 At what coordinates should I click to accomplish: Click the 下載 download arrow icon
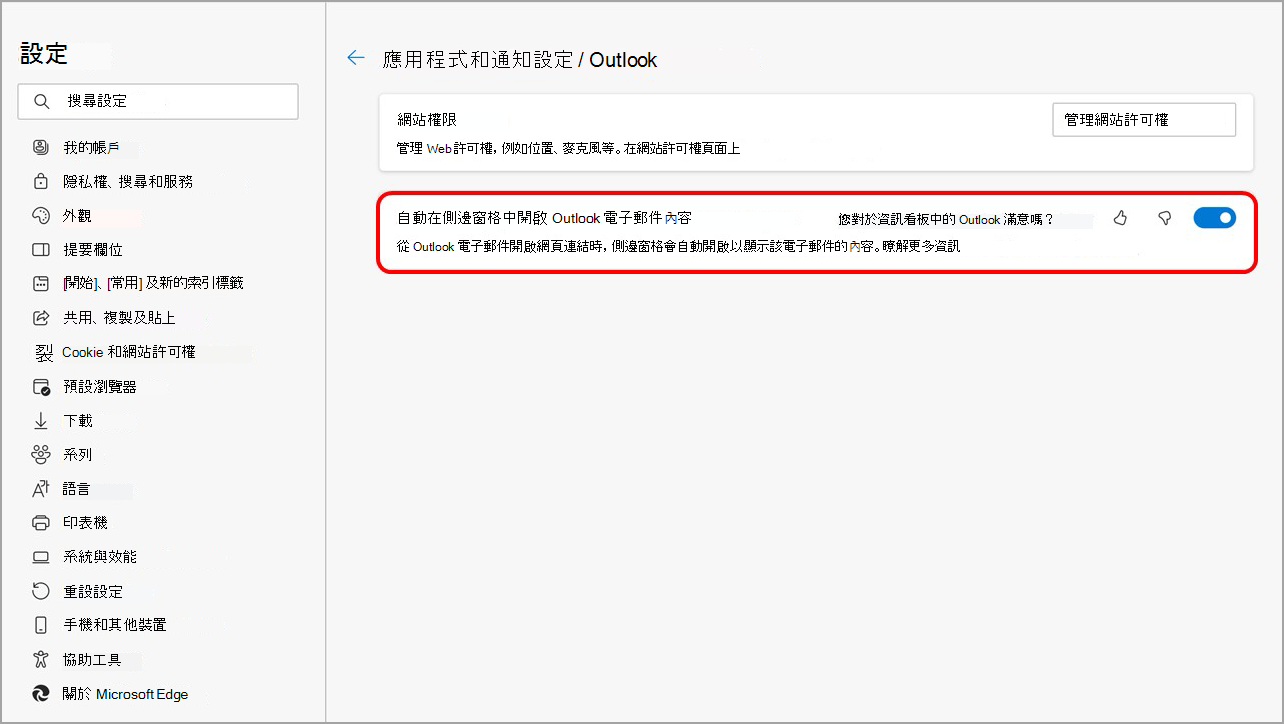tap(41, 420)
